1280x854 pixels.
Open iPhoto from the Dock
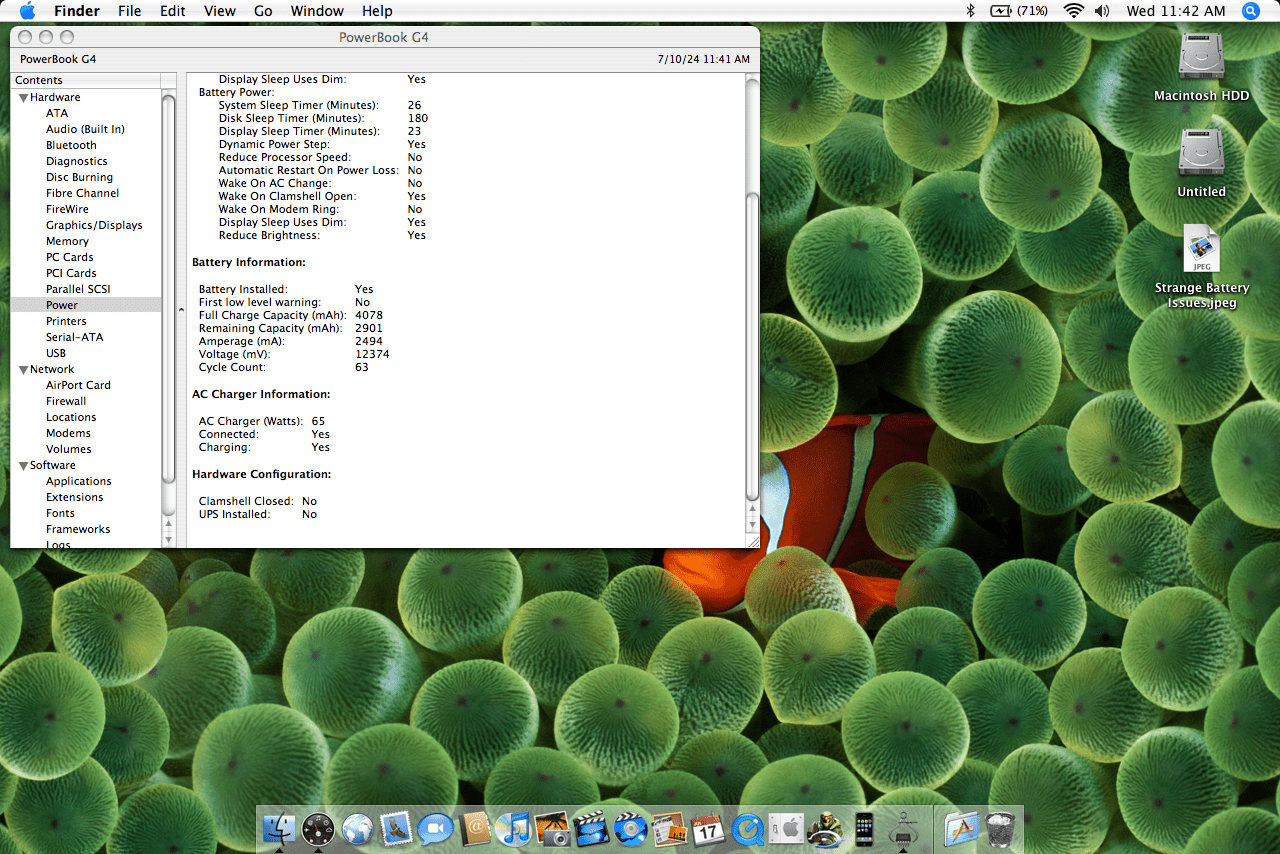(x=552, y=828)
